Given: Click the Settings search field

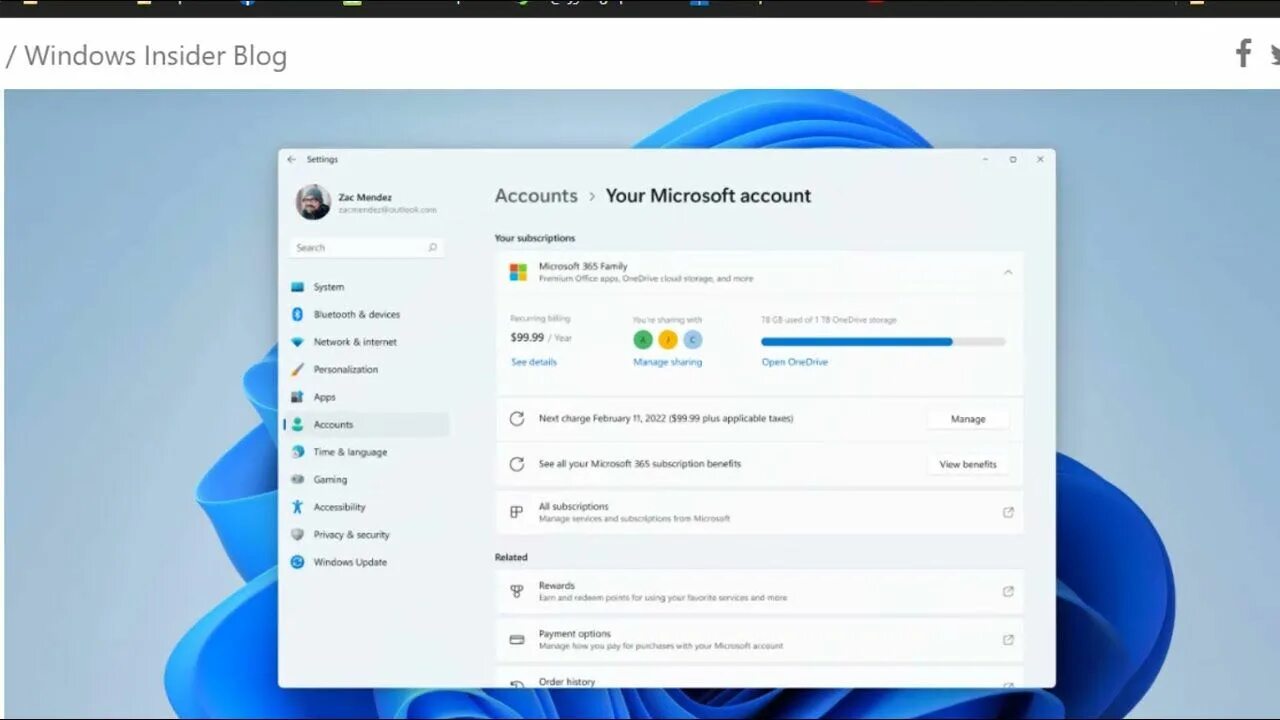Looking at the screenshot, I should pos(366,247).
